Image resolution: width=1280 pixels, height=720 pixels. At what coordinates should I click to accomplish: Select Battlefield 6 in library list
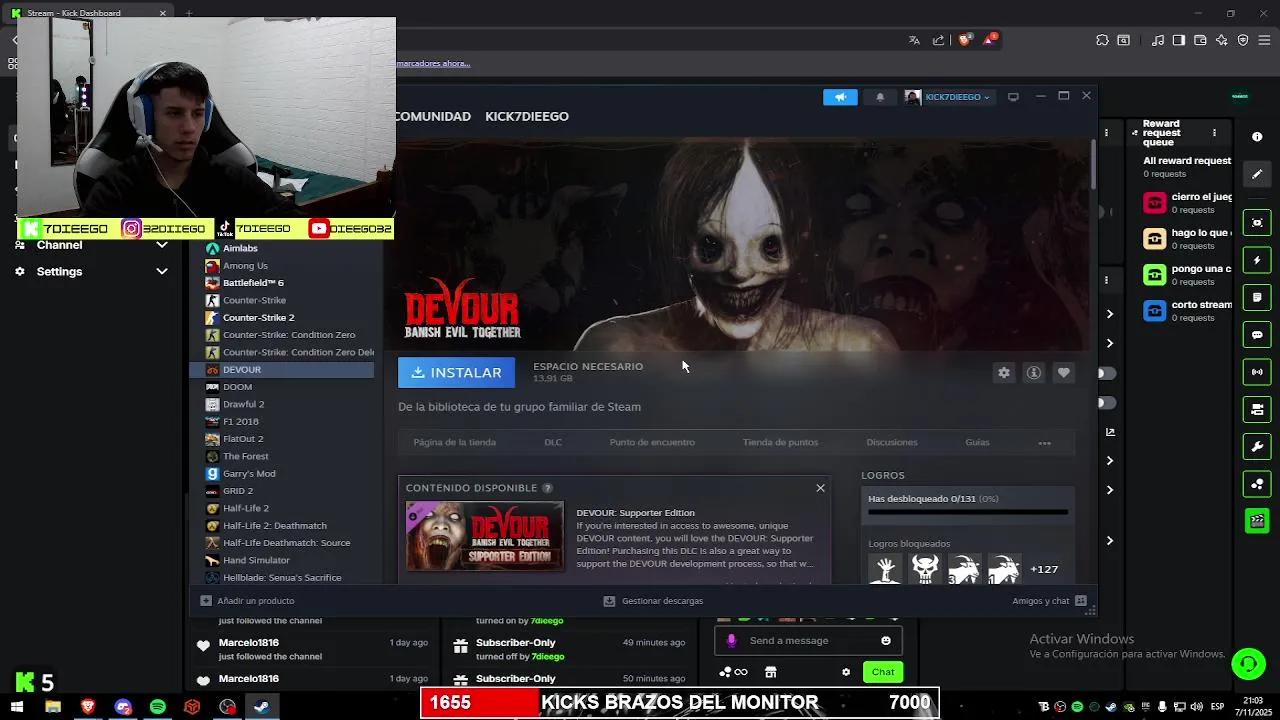[x=253, y=283]
